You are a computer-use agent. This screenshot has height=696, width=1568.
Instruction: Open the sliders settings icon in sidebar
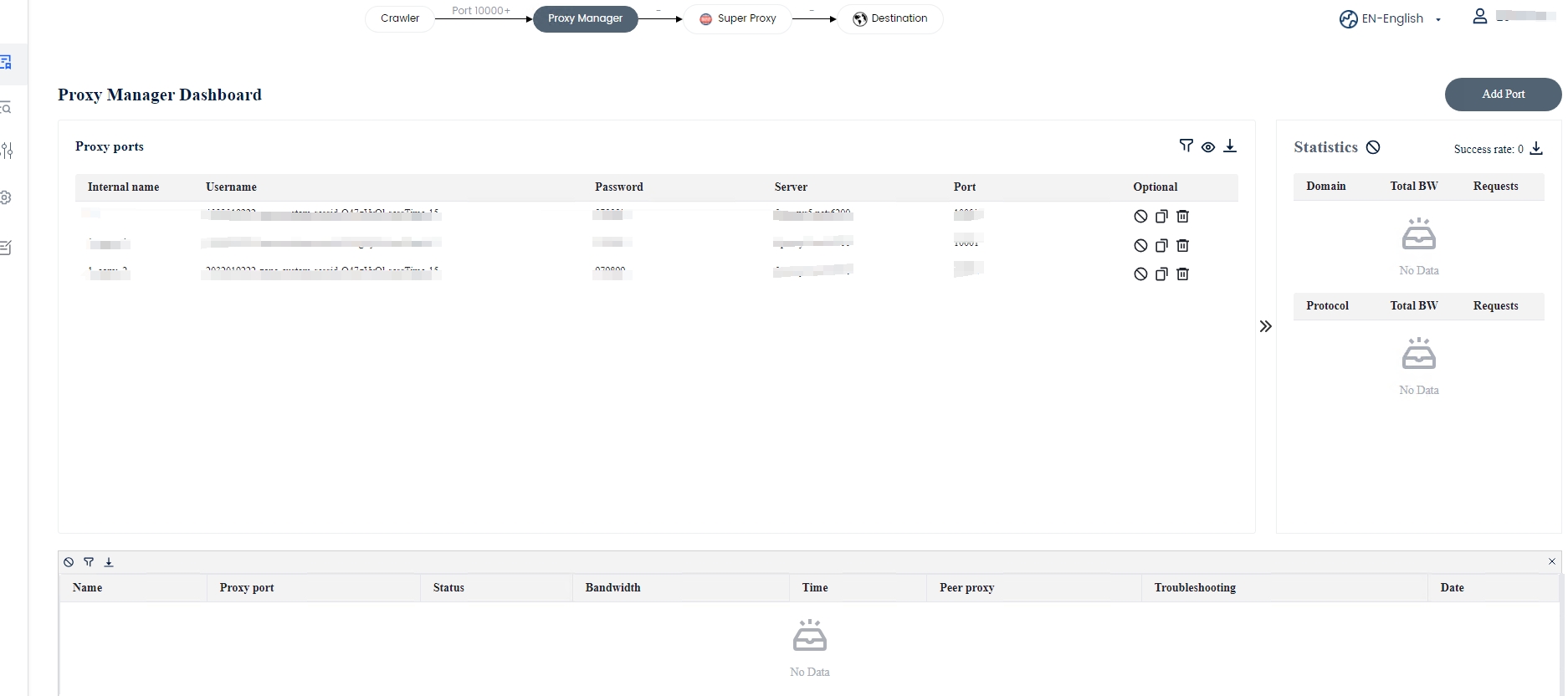point(8,151)
